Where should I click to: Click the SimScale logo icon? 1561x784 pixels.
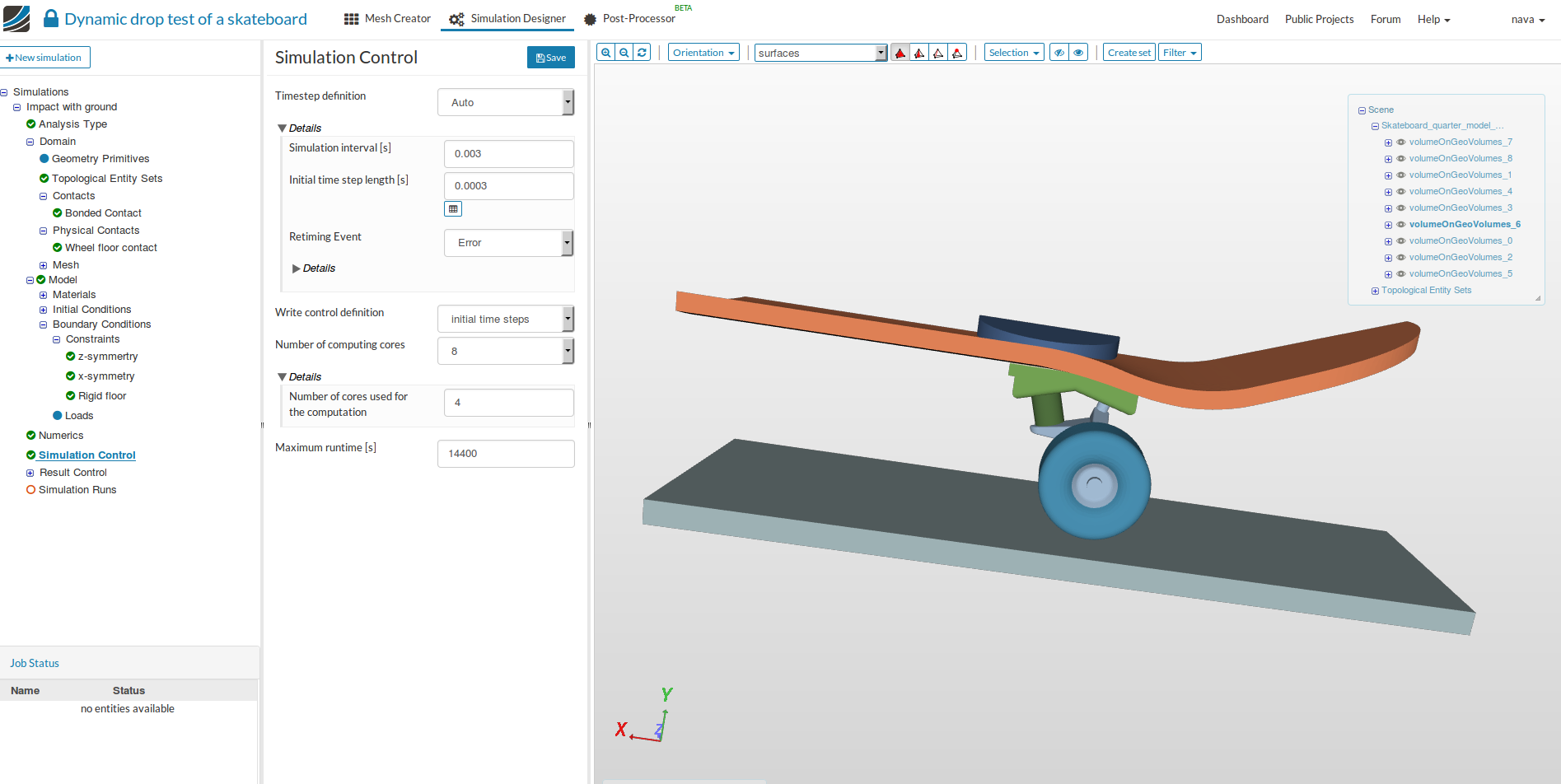coord(16,19)
